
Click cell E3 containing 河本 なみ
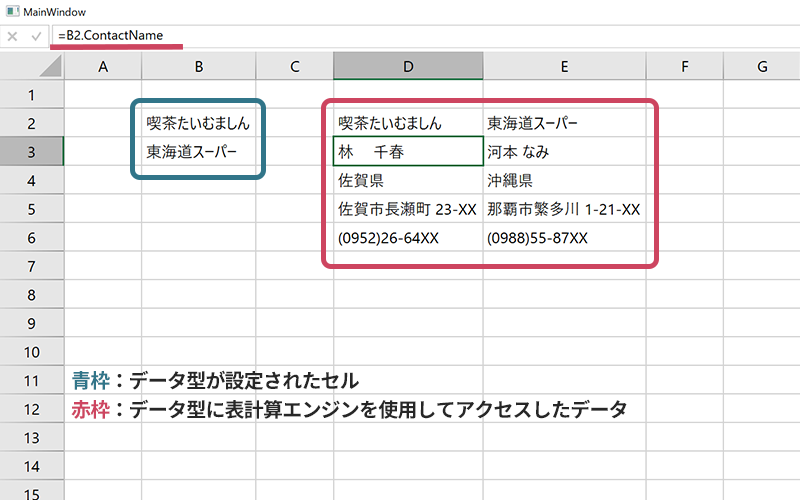click(564, 152)
